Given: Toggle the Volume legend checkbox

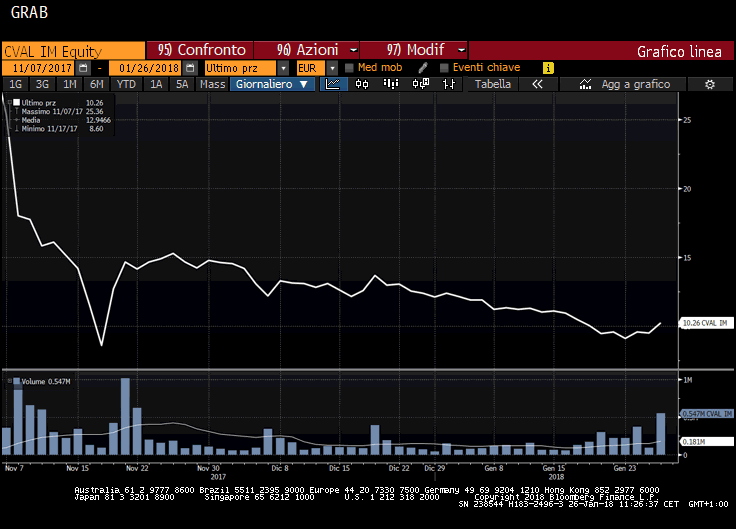Looking at the screenshot, I should point(16,381).
